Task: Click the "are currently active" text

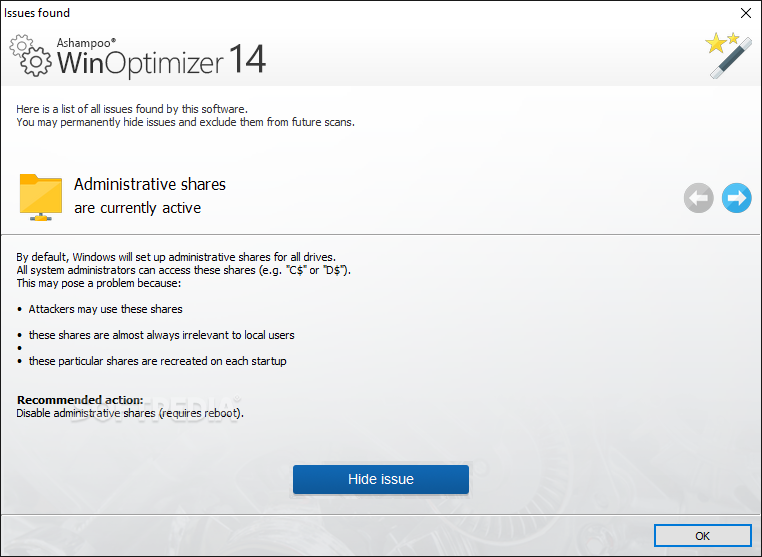Action: coord(138,208)
